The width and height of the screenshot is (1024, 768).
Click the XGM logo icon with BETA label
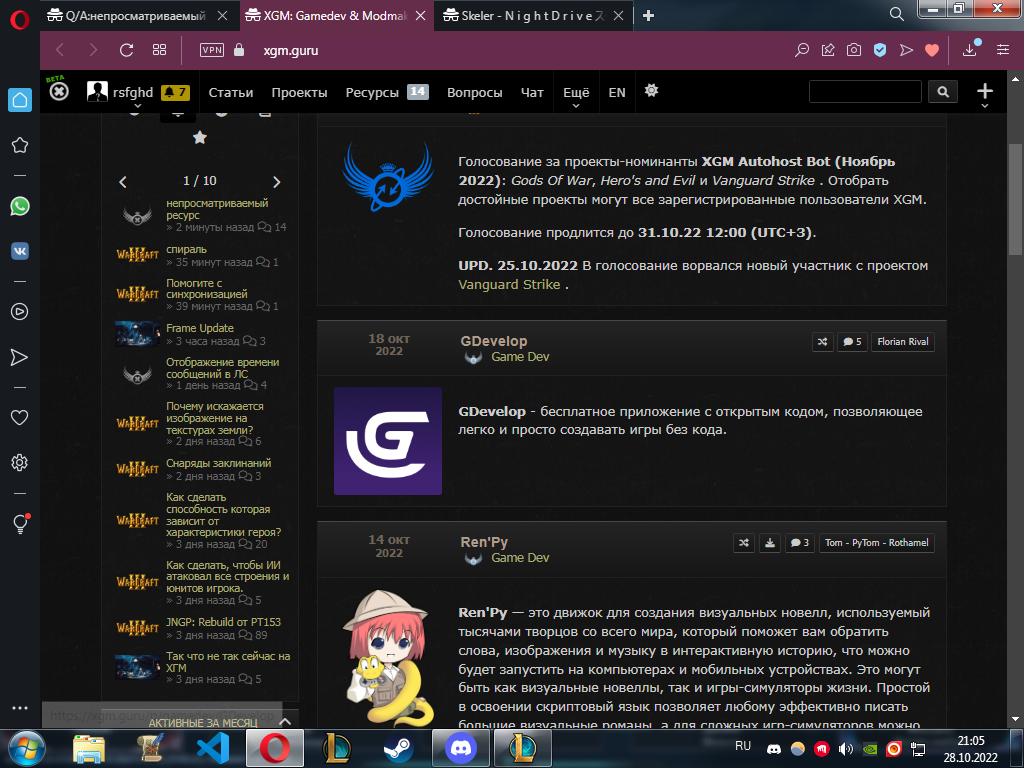click(x=57, y=90)
